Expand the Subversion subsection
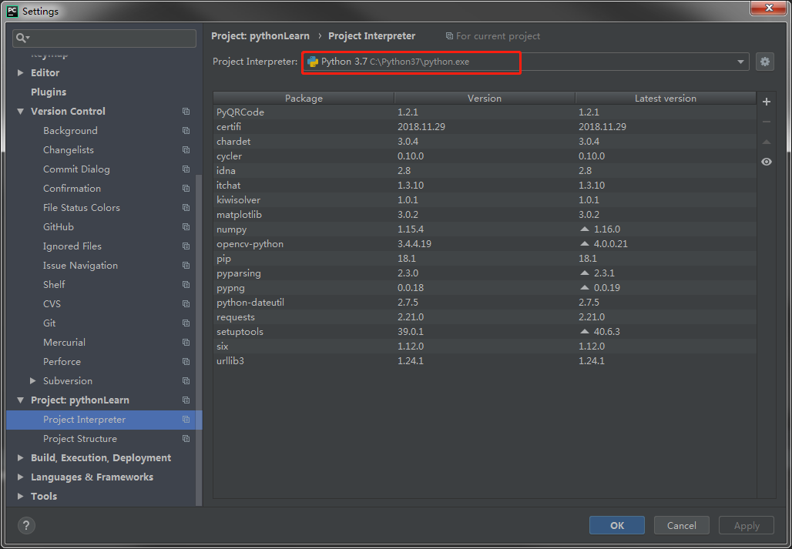Screen dimensions: 792x549 [x=33, y=381]
